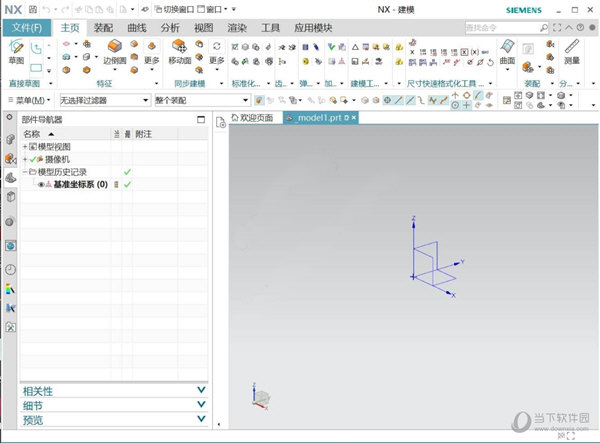Open the Roles resource tab icon
Screen dimensions: 600x443
(10, 327)
